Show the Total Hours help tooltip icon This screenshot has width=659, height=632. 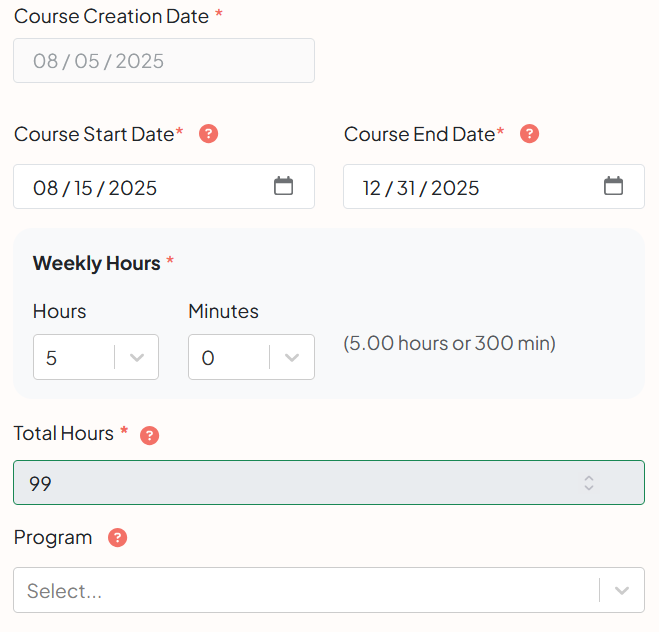click(150, 435)
